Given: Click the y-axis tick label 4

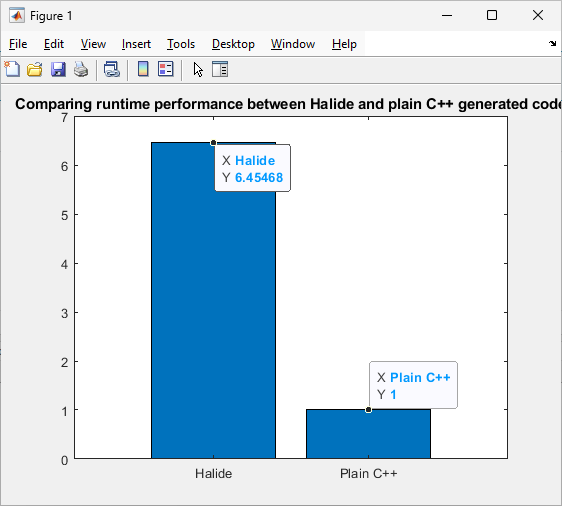Looking at the screenshot, I should tap(65, 264).
